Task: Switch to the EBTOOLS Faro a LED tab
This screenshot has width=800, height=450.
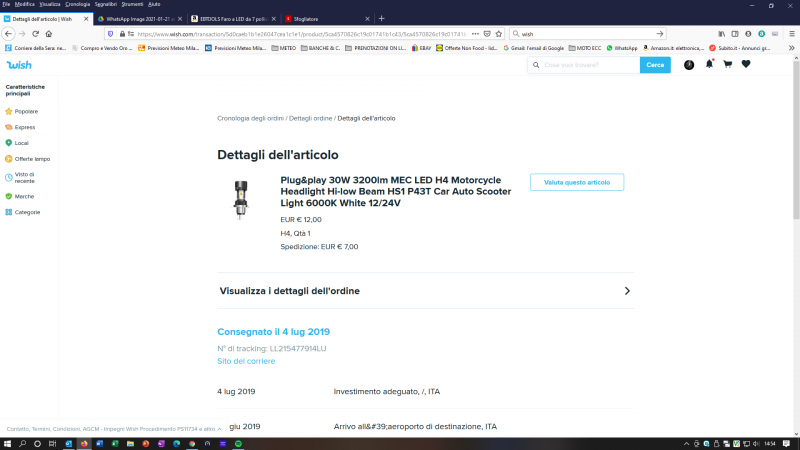Action: [233, 19]
